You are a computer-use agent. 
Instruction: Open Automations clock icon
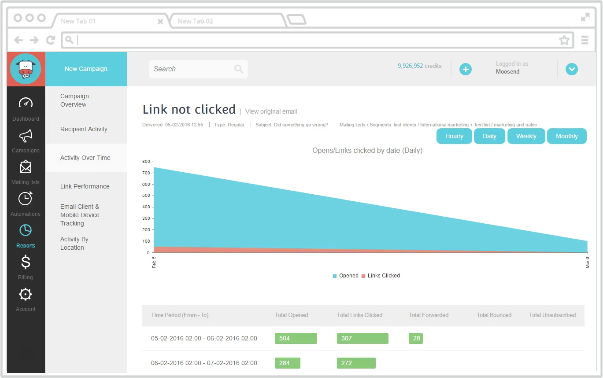pyautogui.click(x=25, y=198)
